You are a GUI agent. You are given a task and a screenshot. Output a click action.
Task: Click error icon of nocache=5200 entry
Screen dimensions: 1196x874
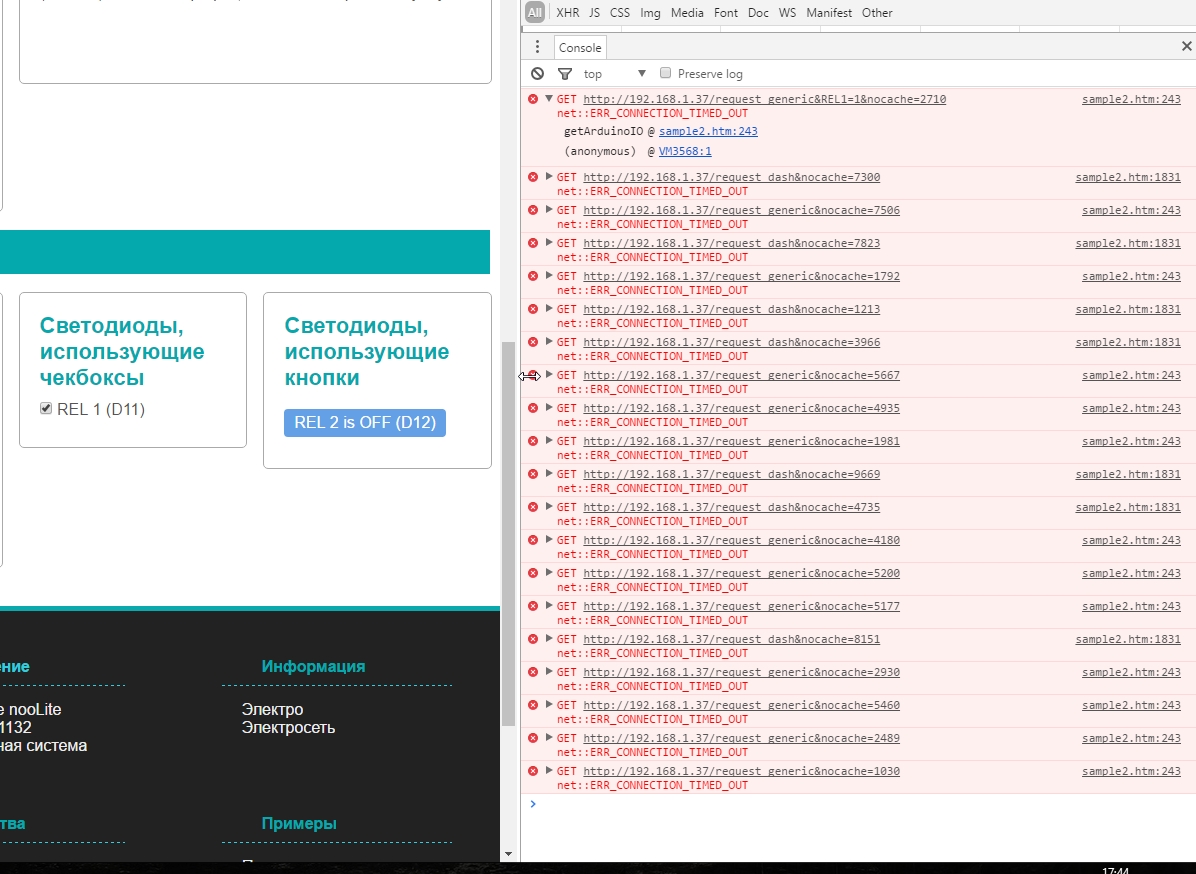pyautogui.click(x=532, y=573)
